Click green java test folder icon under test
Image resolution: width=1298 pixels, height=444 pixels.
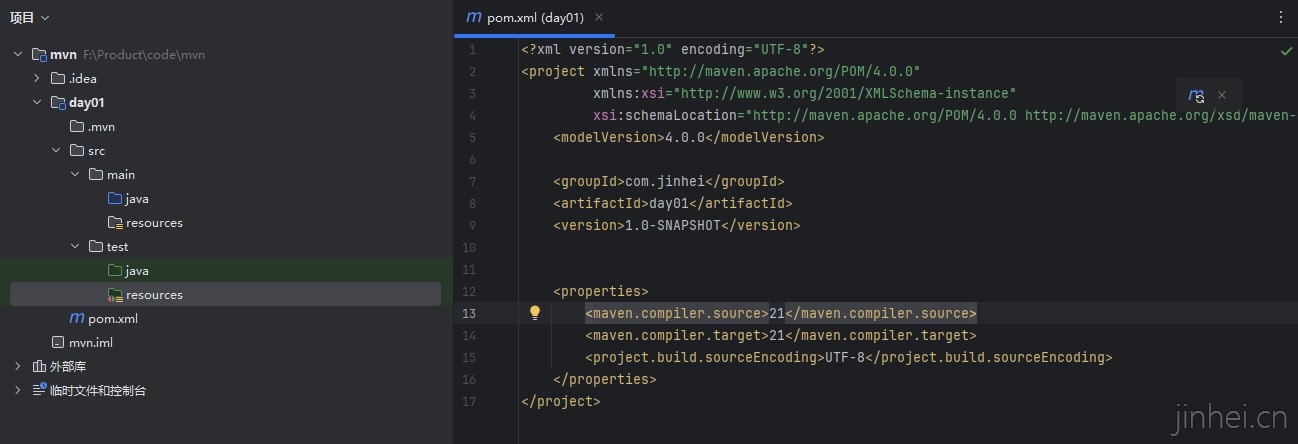click(115, 270)
